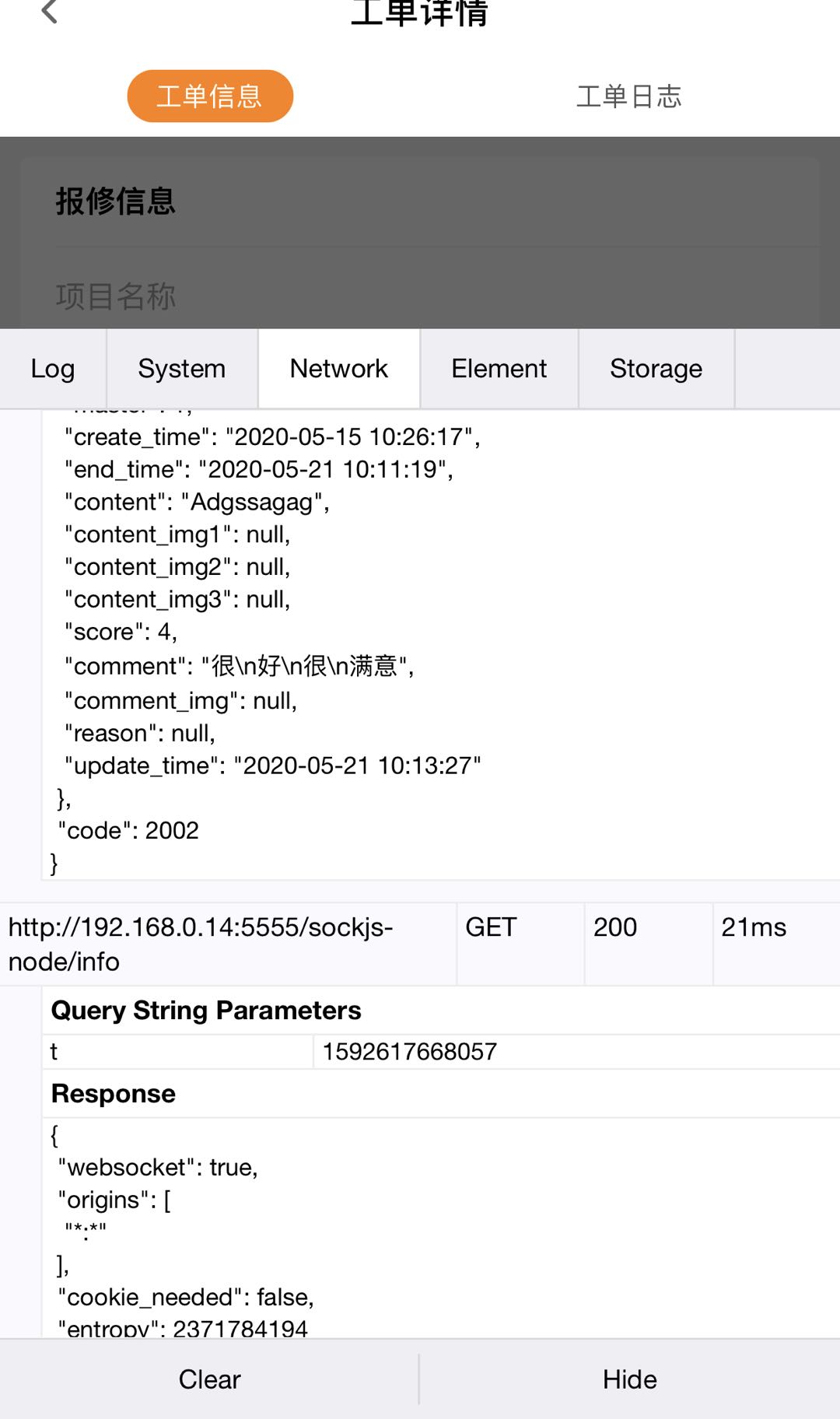This screenshot has height=1419, width=840.
Task: Select the 工单信息 tab
Action: click(210, 96)
